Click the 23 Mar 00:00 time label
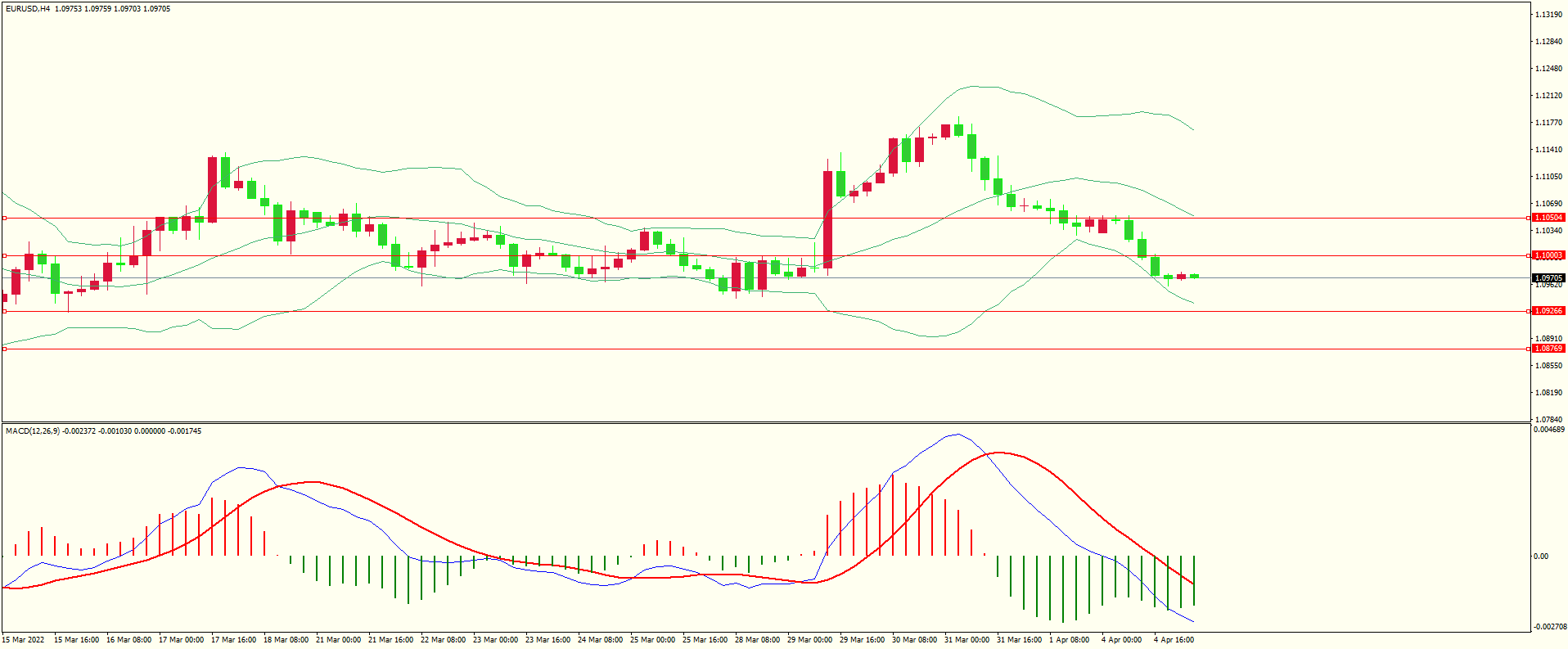Viewport: 1568px width, 649px height. click(495, 640)
